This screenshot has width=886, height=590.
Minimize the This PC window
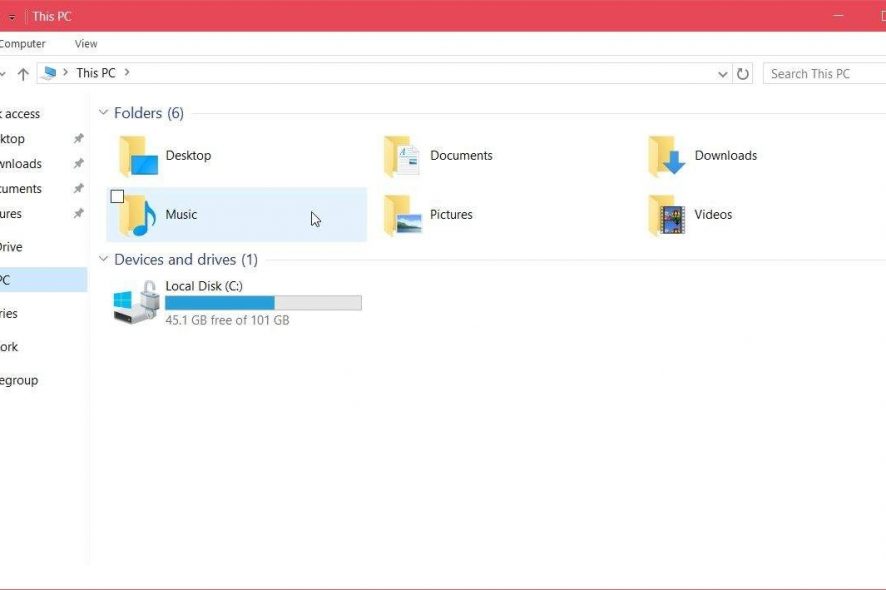point(839,16)
